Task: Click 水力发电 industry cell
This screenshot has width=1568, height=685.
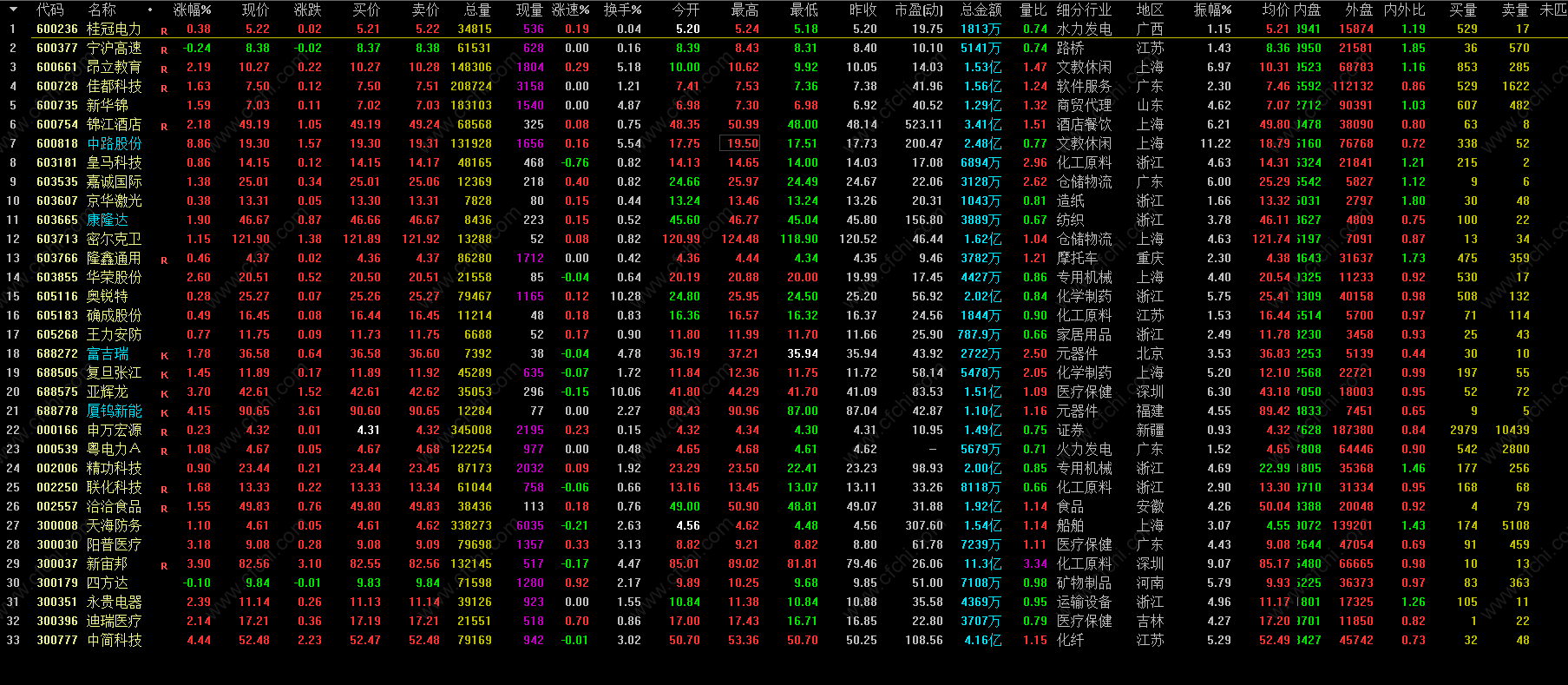Action: [x=1084, y=29]
